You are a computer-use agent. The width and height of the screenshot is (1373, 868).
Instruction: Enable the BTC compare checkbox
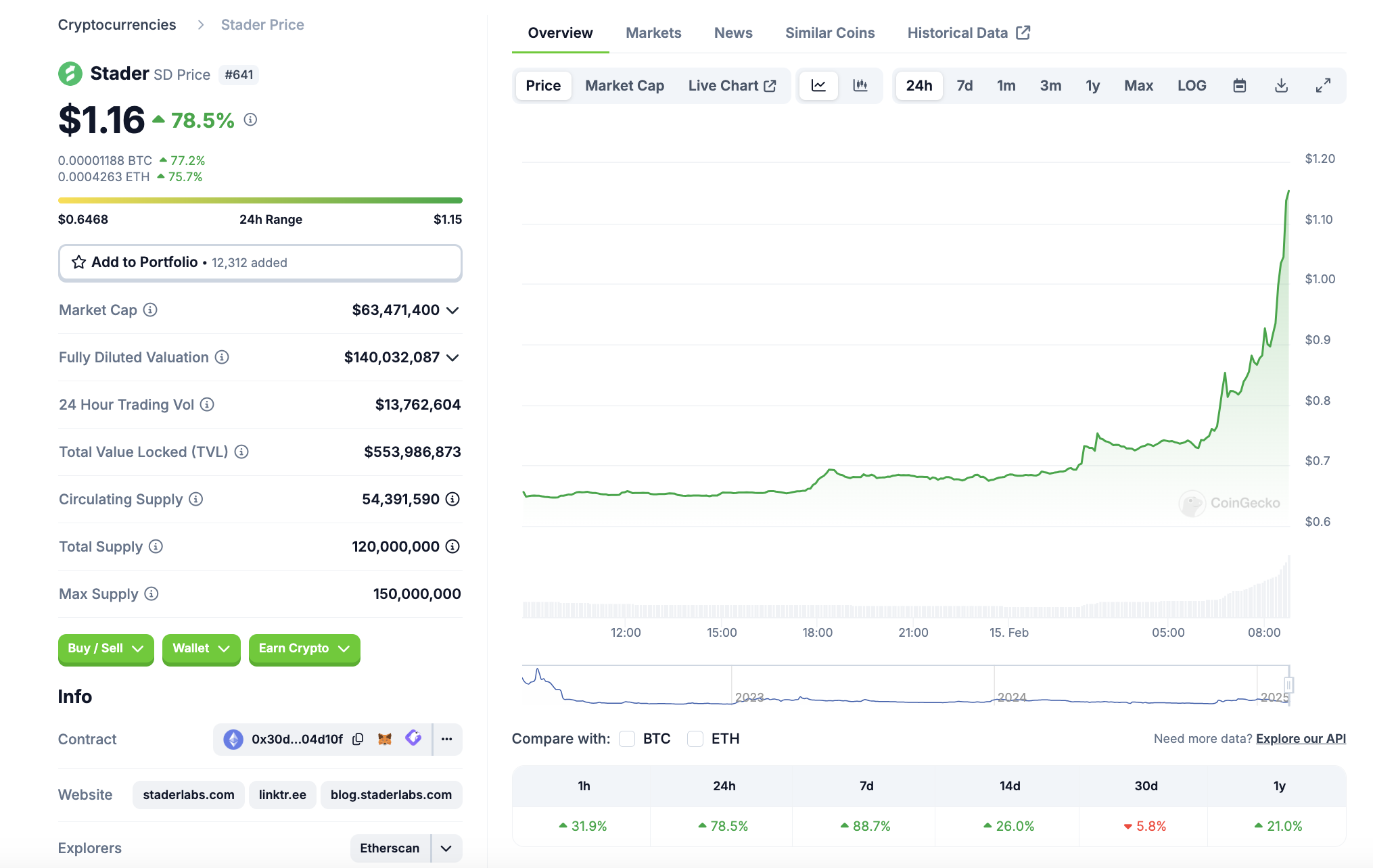pyautogui.click(x=627, y=738)
